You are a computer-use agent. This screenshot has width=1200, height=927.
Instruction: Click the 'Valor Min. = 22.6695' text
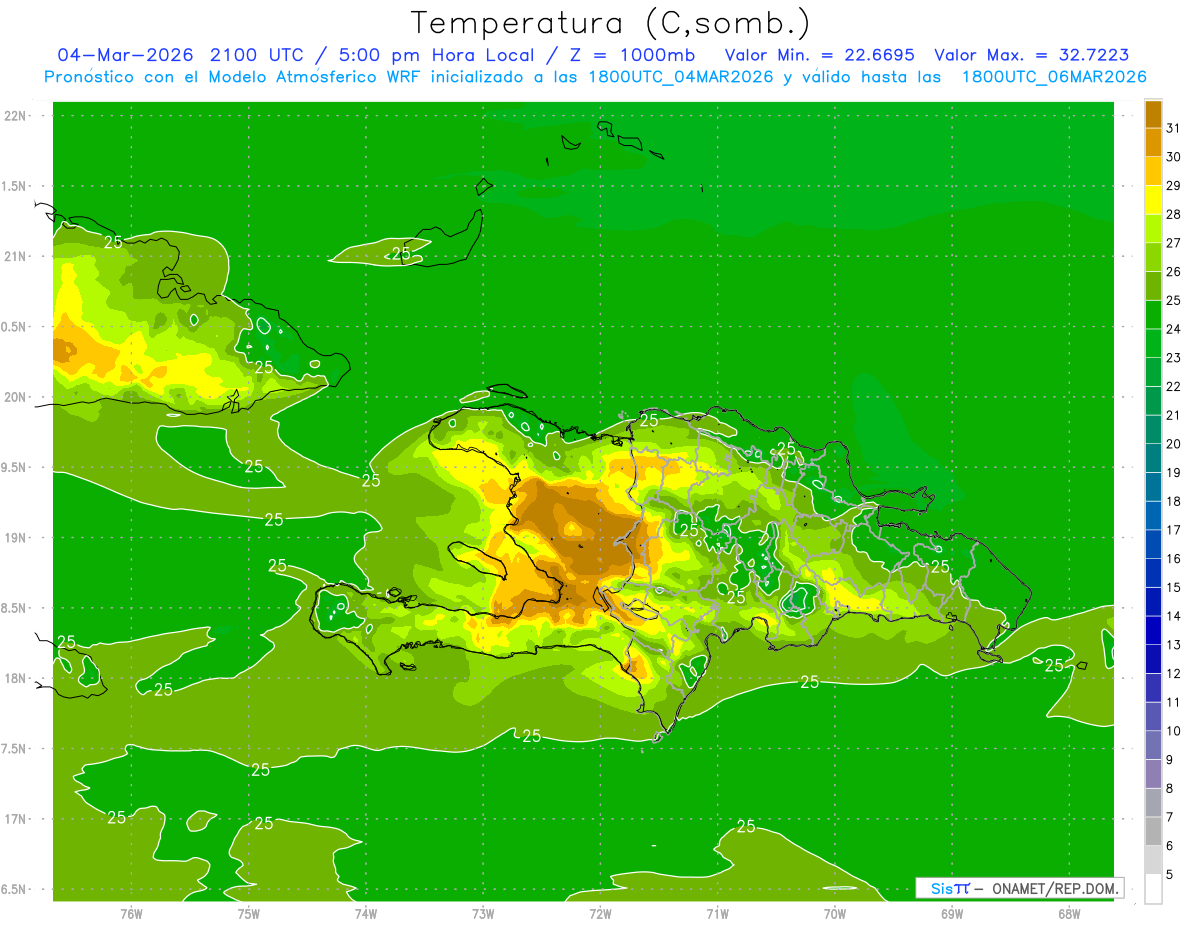pos(819,55)
